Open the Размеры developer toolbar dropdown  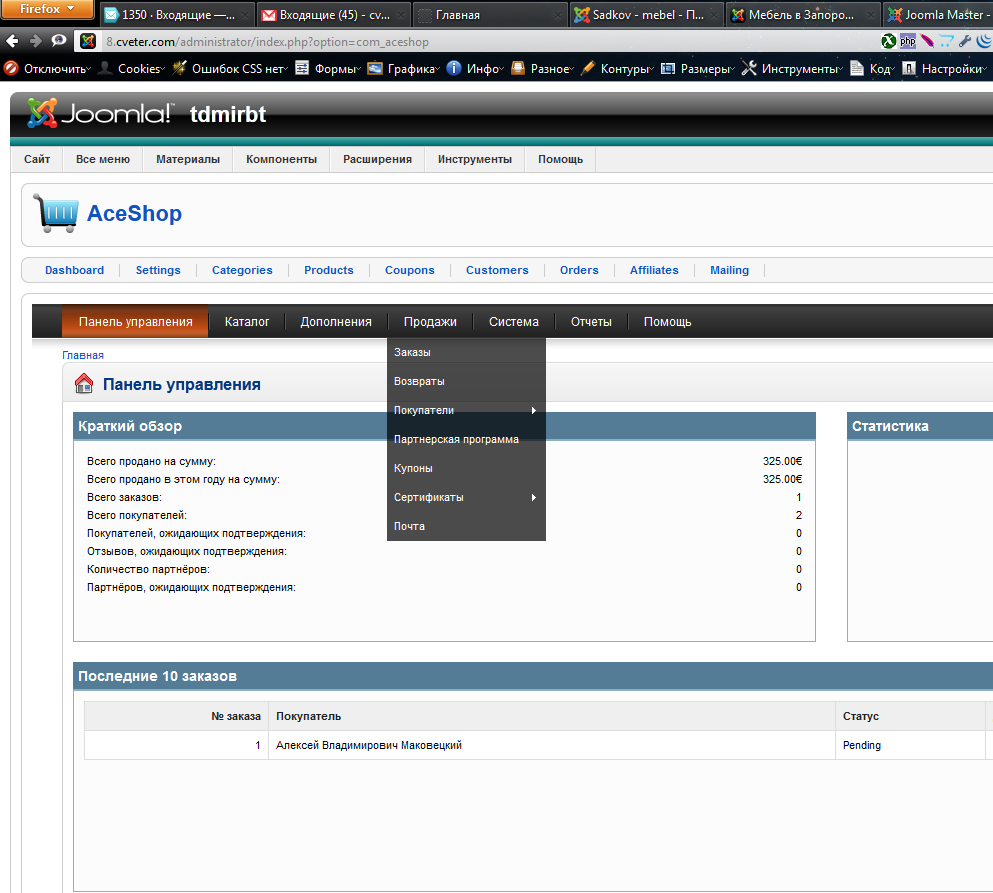point(698,68)
